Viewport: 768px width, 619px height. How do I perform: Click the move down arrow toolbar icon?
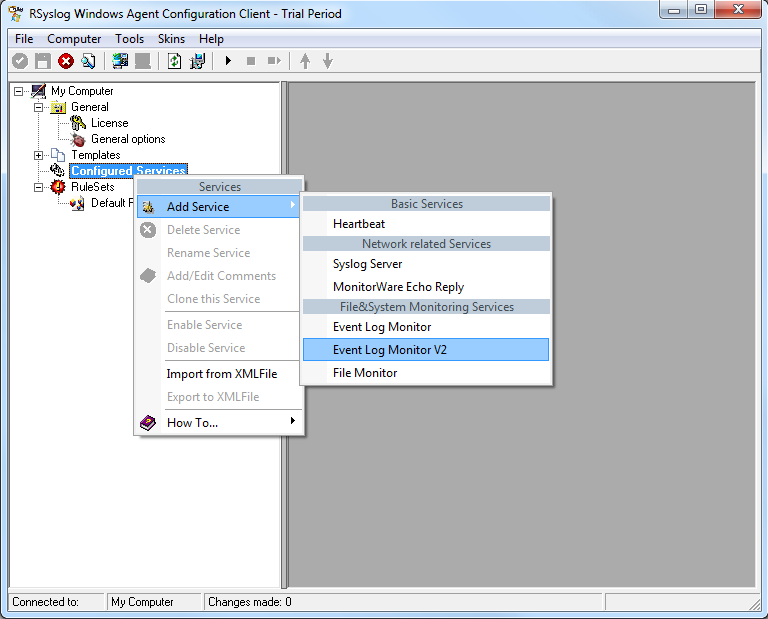pyautogui.click(x=328, y=61)
